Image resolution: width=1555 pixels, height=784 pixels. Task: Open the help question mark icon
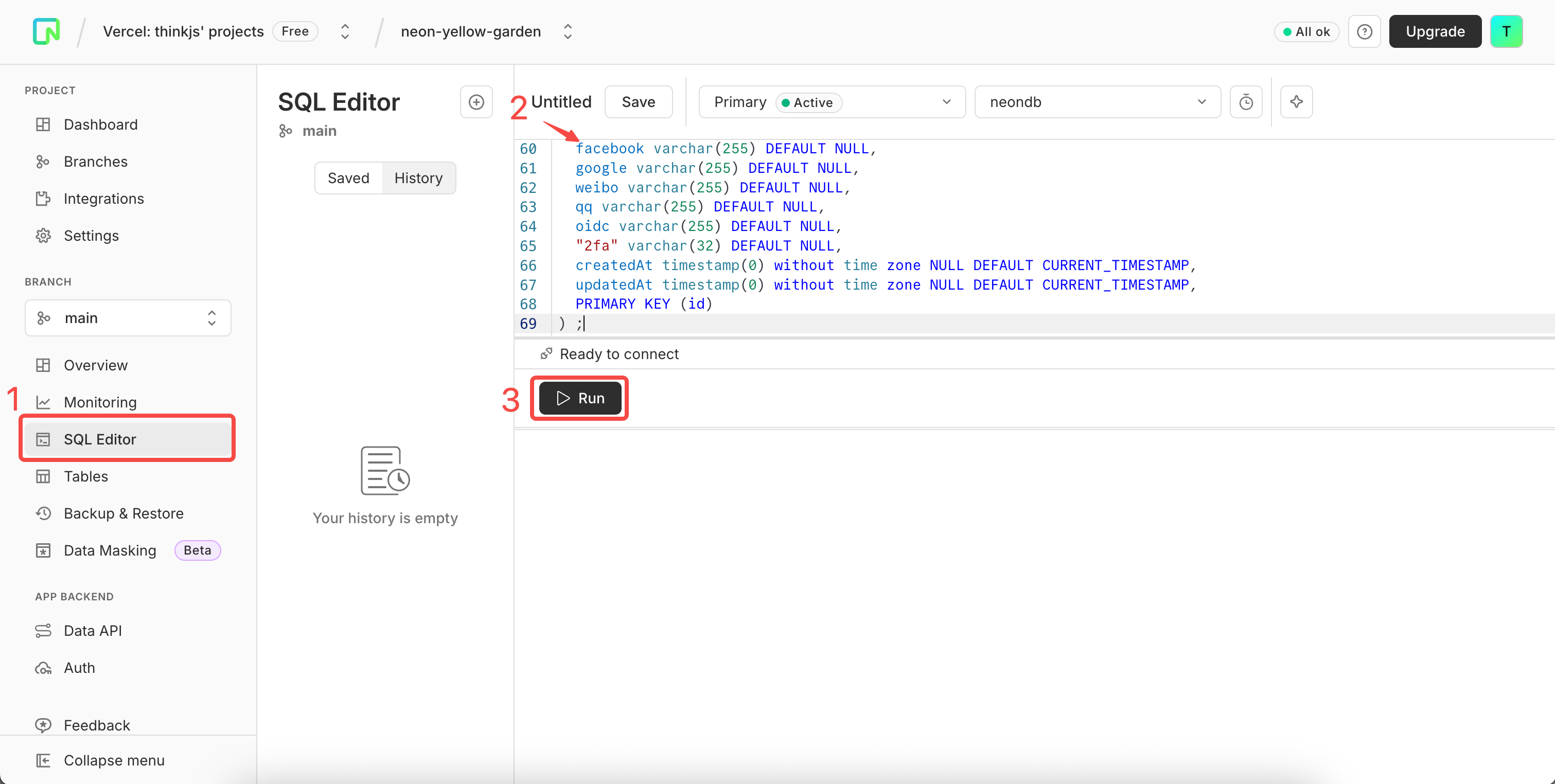coord(1364,31)
